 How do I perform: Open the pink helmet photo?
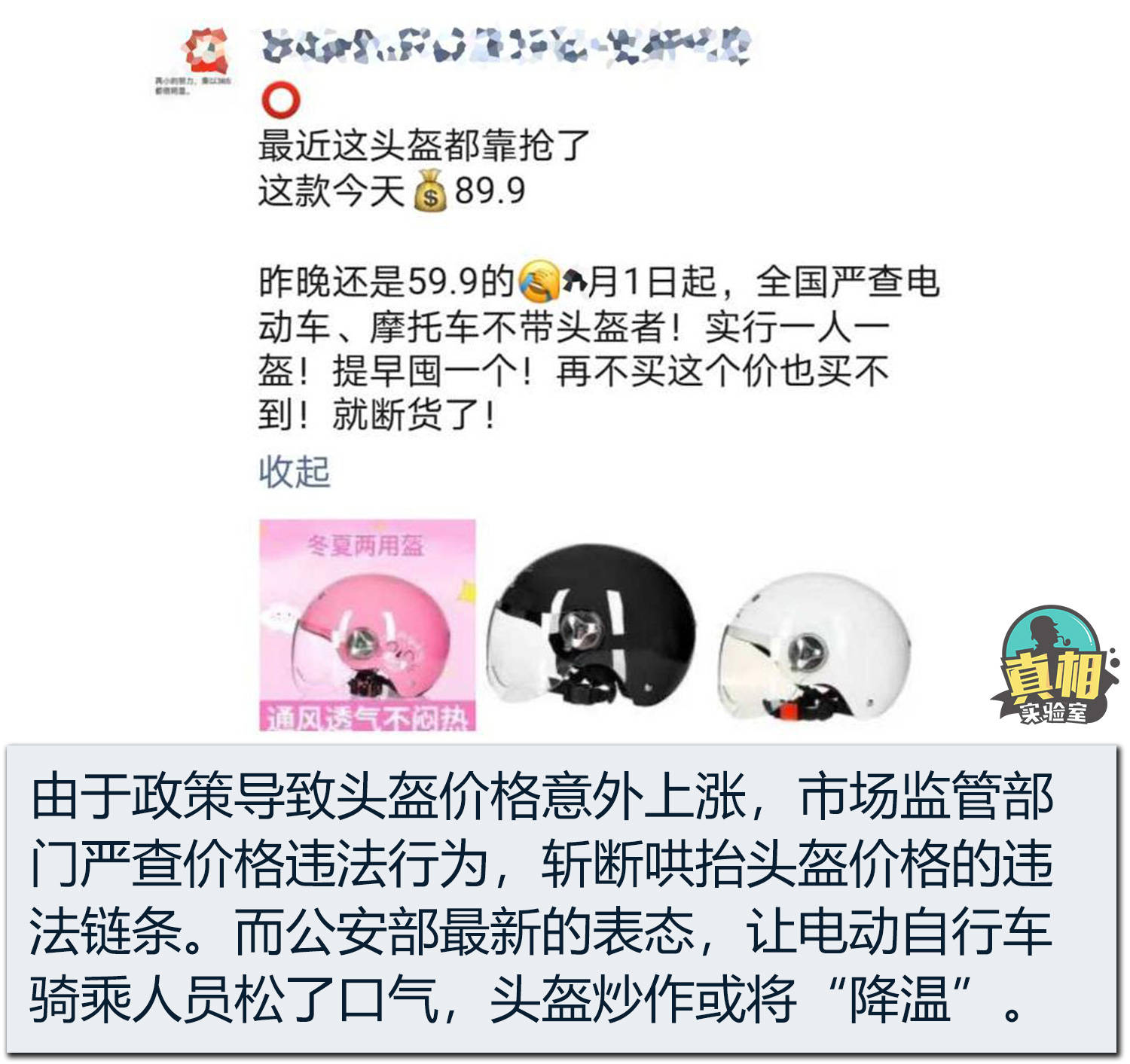pyautogui.click(x=368, y=624)
